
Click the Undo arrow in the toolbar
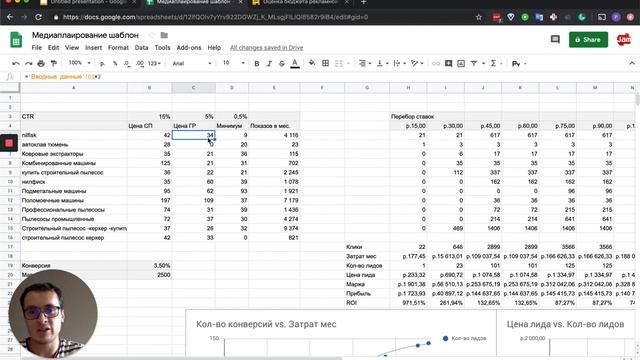click(x=16, y=64)
